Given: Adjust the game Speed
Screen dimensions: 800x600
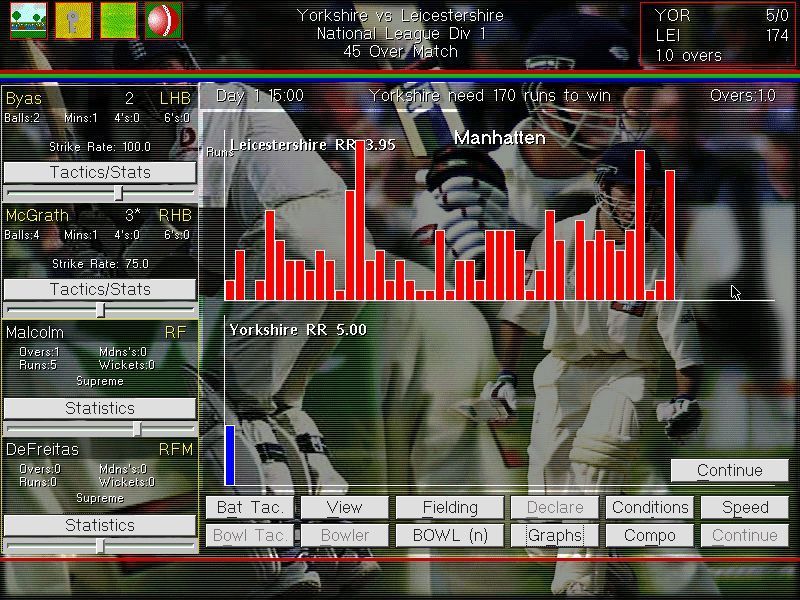Looking at the screenshot, I should tap(744, 507).
